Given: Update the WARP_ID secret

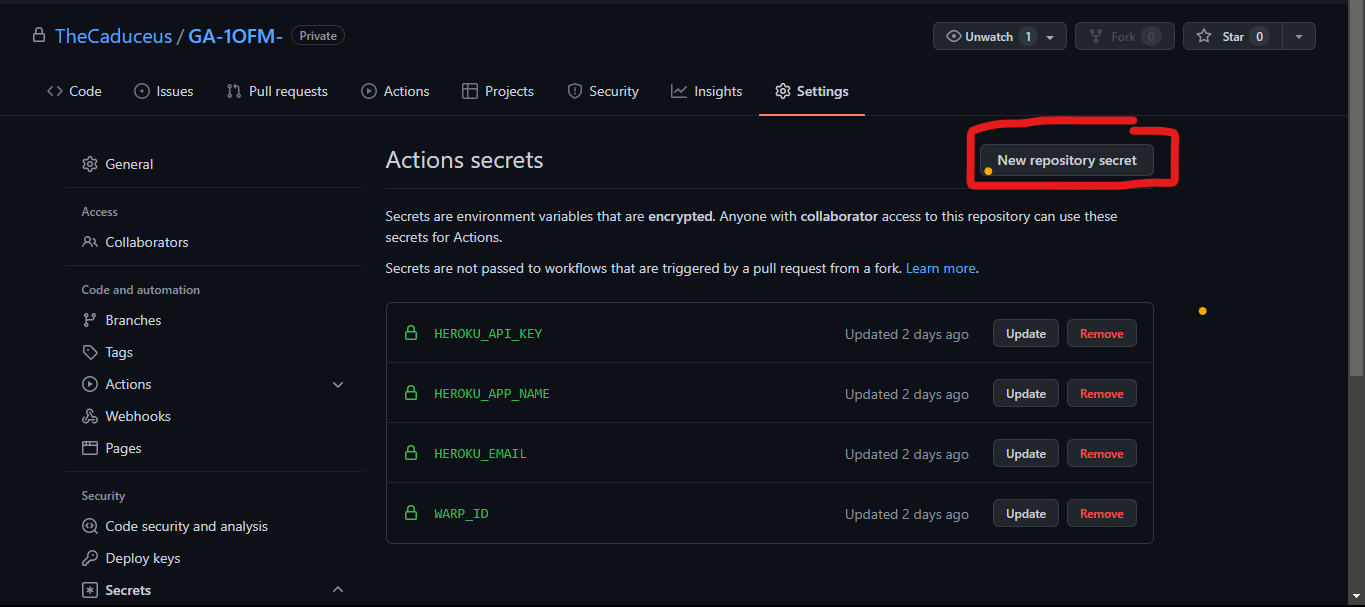Looking at the screenshot, I should tap(1026, 513).
